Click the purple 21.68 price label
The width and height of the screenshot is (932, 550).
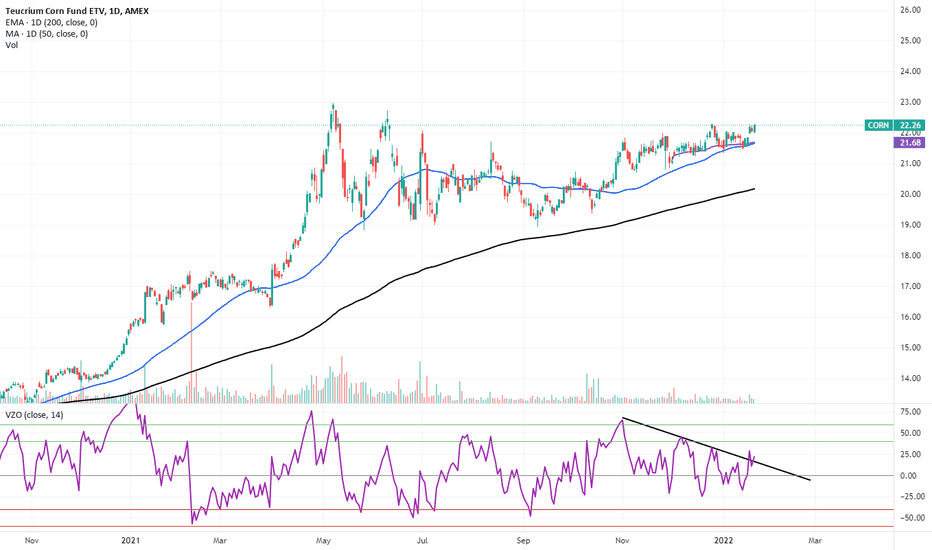coord(911,143)
